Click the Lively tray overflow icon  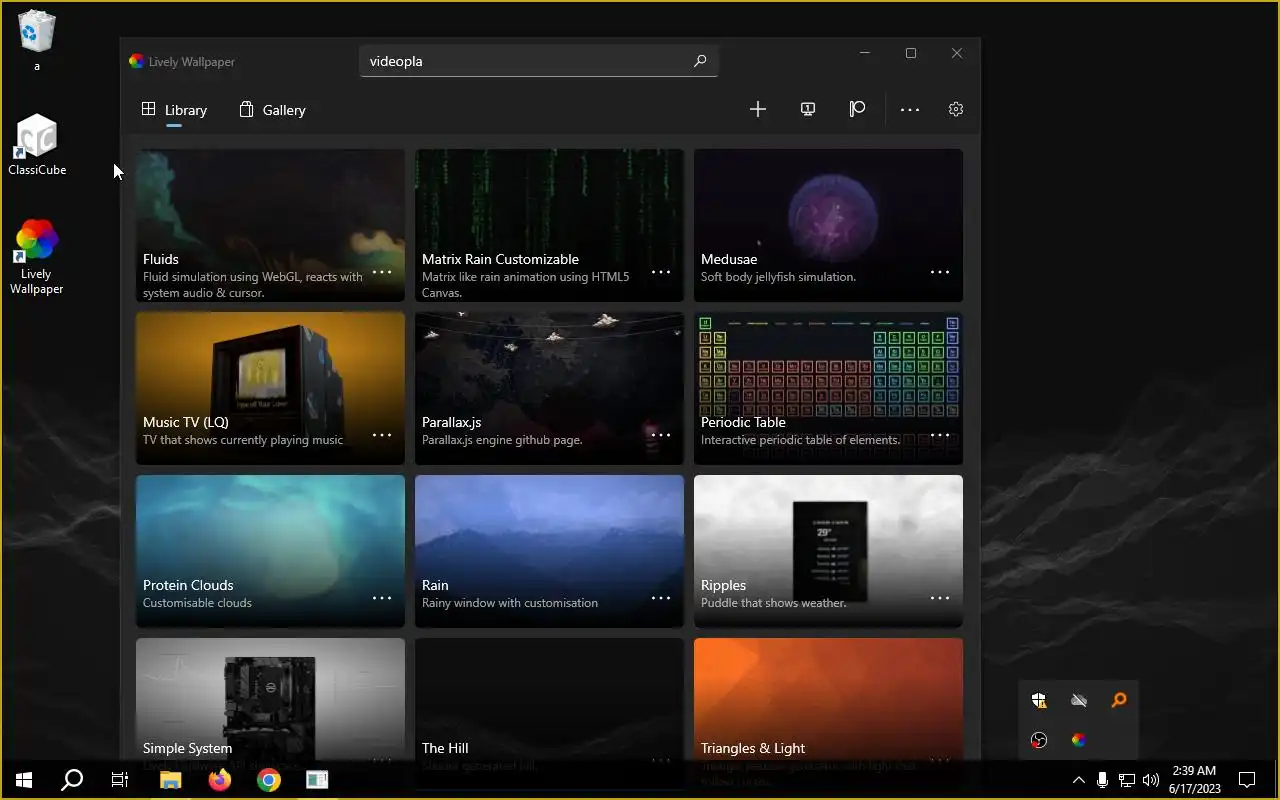[x=1079, y=740]
